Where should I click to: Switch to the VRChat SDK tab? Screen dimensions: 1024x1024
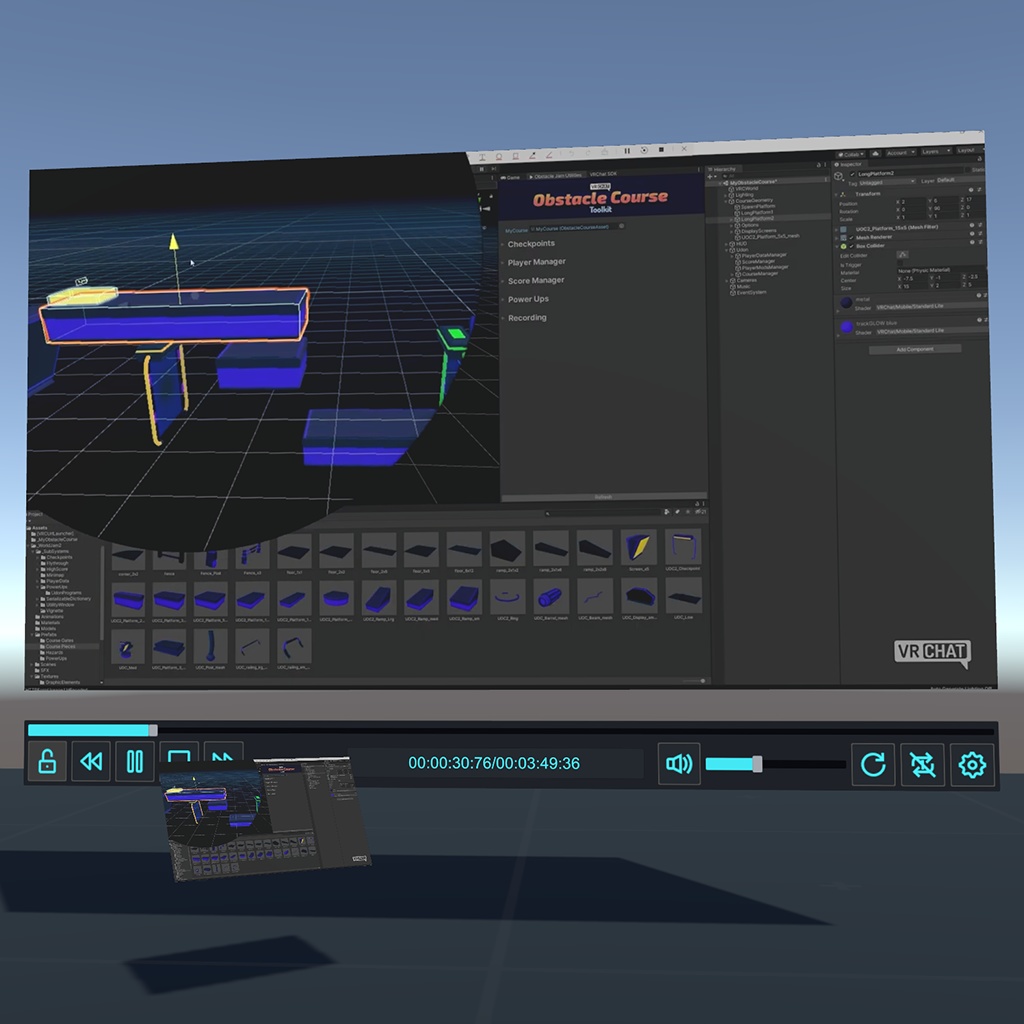[603, 174]
